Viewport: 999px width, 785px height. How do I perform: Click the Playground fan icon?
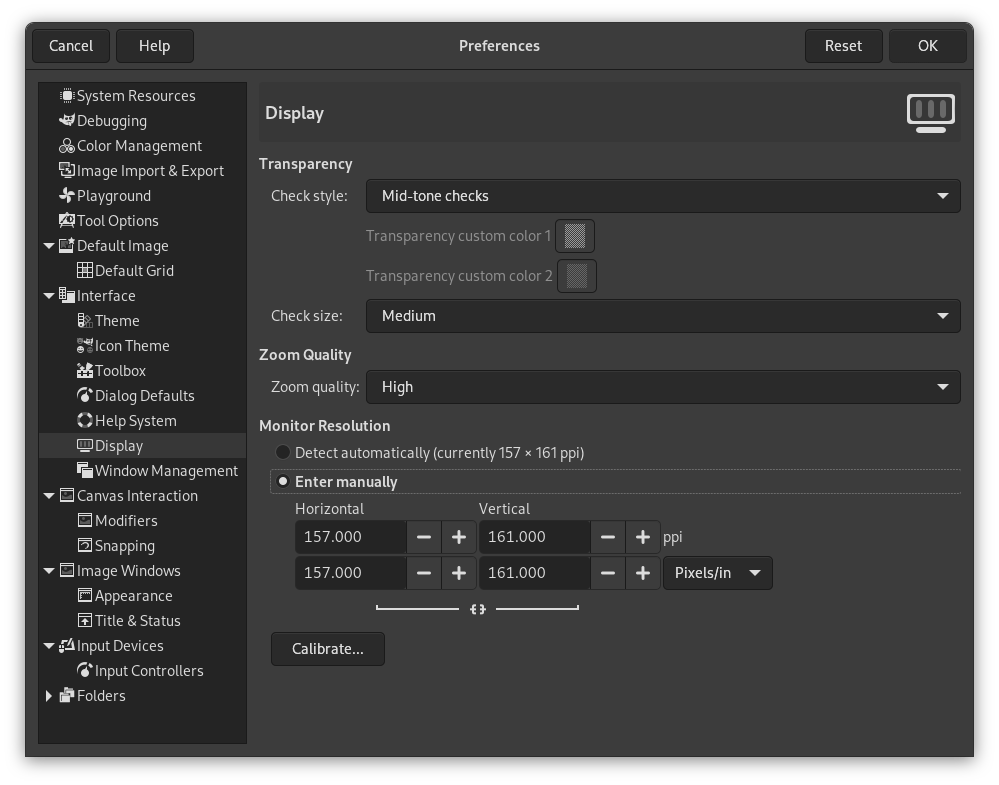pyautogui.click(x=66, y=195)
